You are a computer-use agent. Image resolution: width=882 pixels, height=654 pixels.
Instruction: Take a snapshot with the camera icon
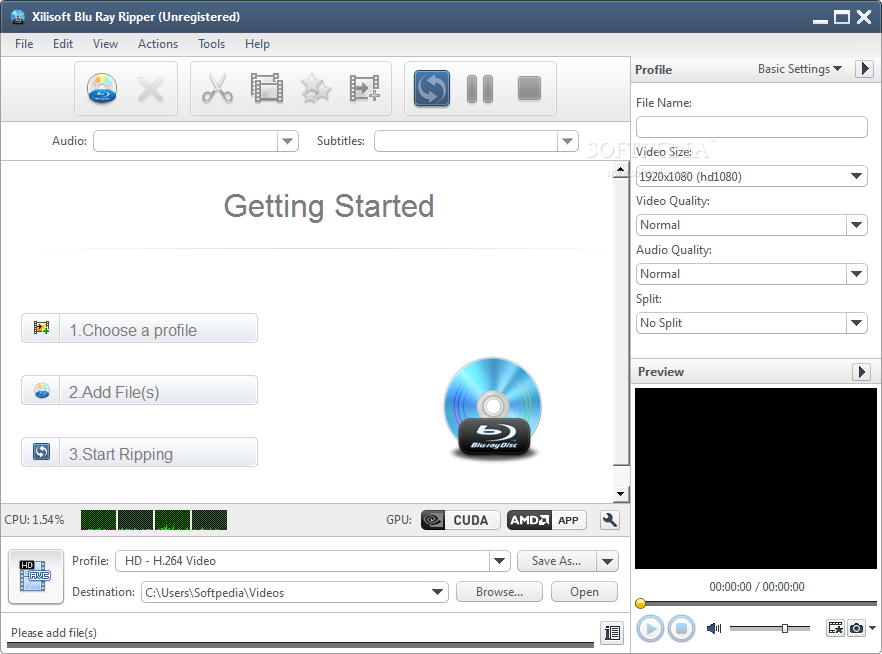tap(856, 628)
